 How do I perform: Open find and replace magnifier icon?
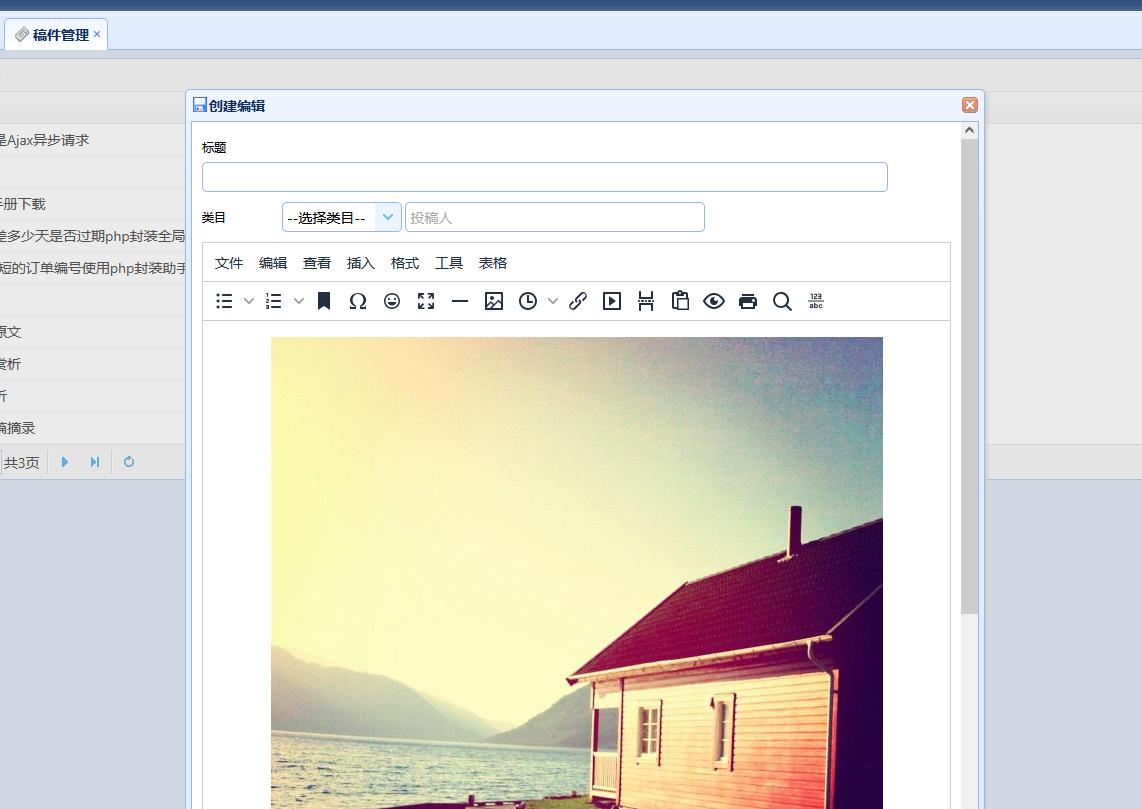point(782,301)
